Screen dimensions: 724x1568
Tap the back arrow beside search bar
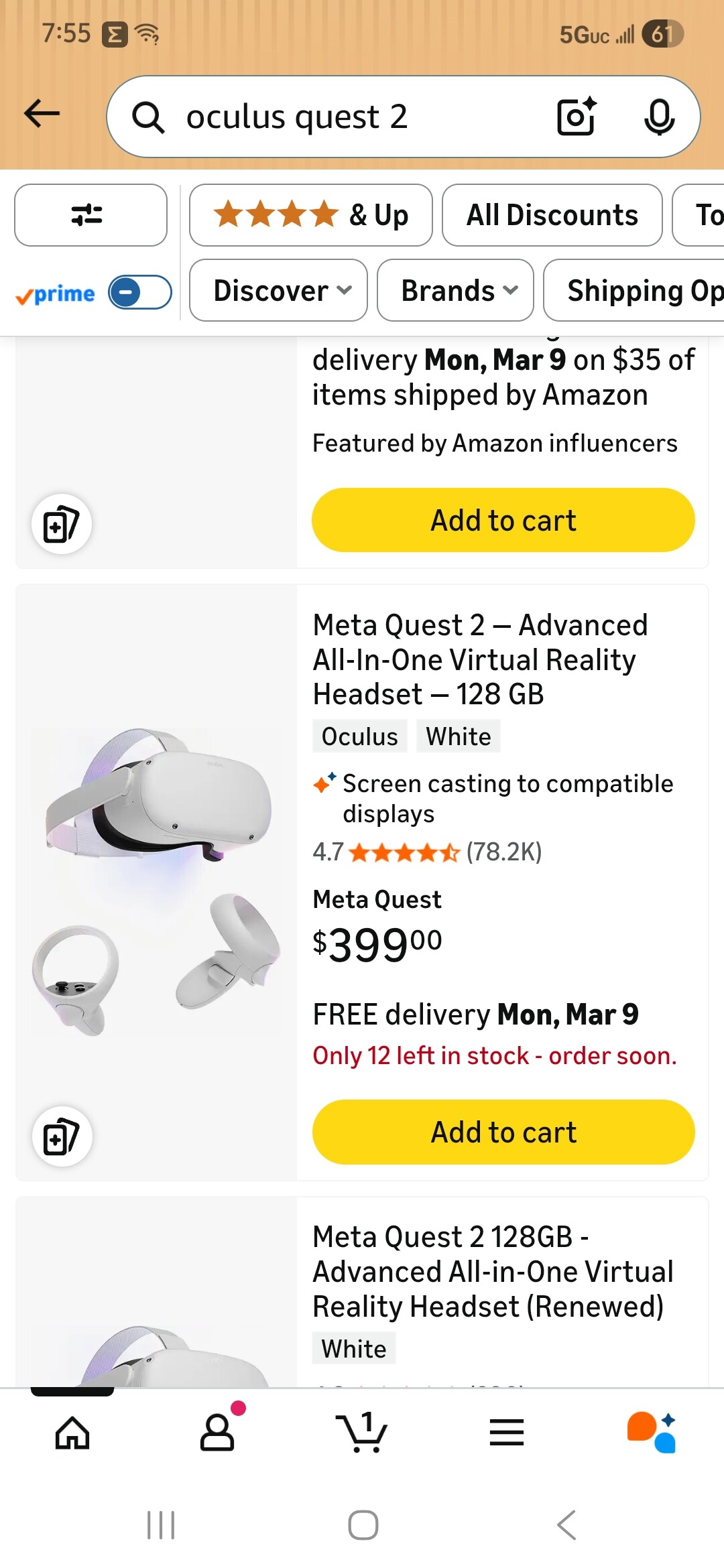click(42, 114)
